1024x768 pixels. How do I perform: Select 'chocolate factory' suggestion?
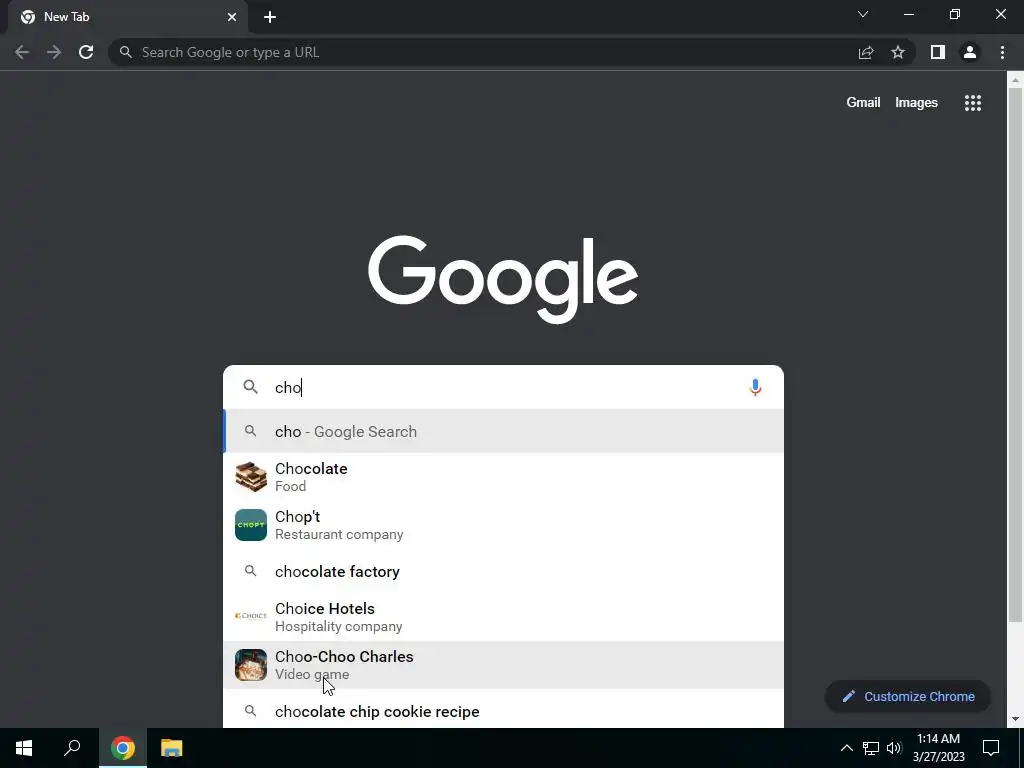(x=503, y=571)
